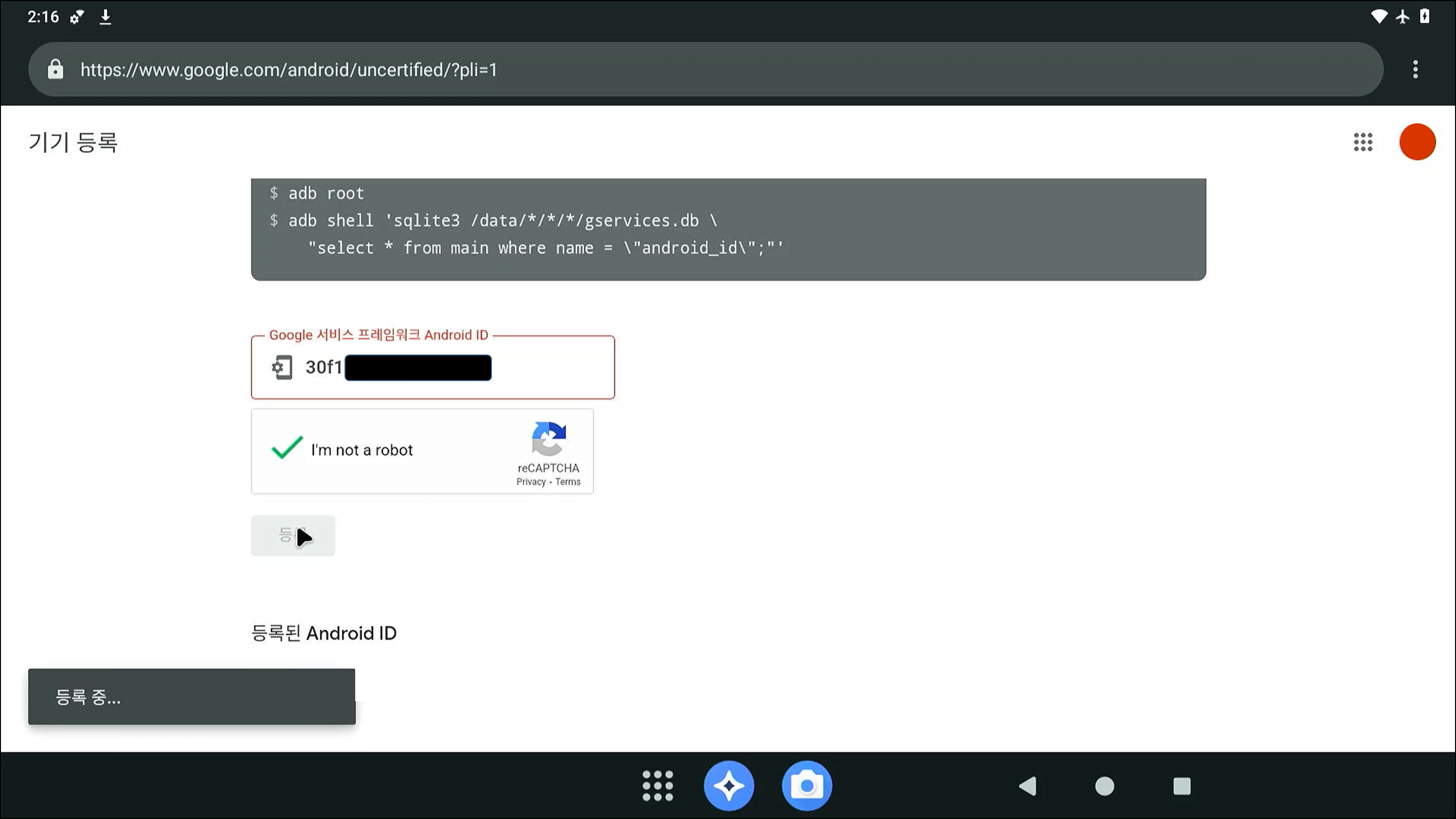Open recent apps with square button
Image resolution: width=1456 pixels, height=819 pixels.
tap(1181, 786)
